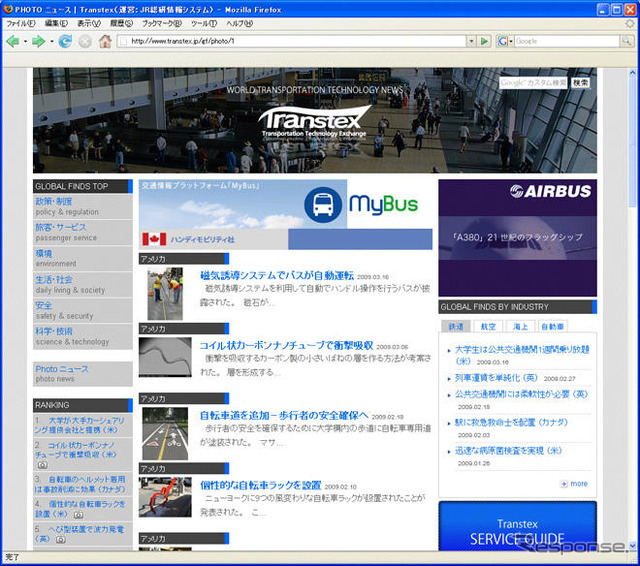Click the green Go arrow beside address bar
This screenshot has height=566, width=640.
(484, 41)
